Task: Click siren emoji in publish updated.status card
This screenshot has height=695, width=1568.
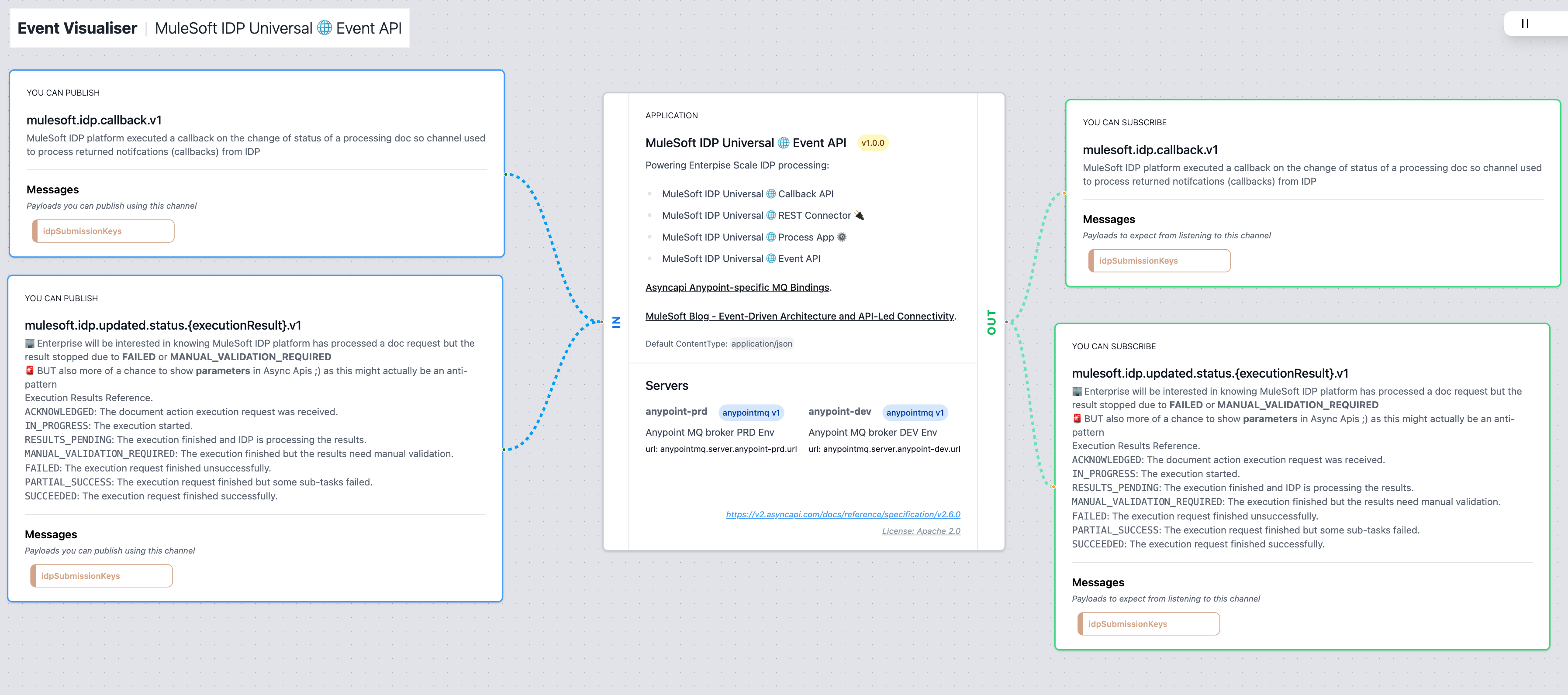Action: [30, 371]
